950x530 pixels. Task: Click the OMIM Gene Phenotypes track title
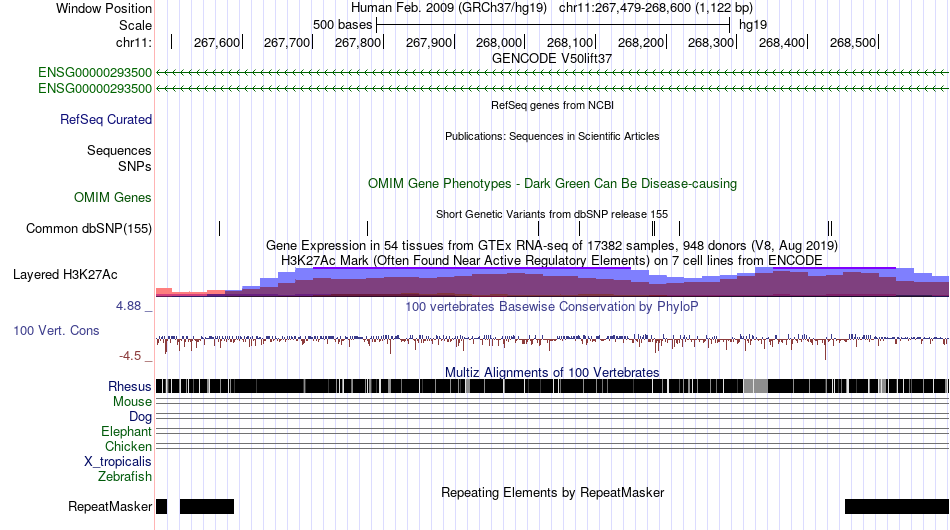(552, 184)
